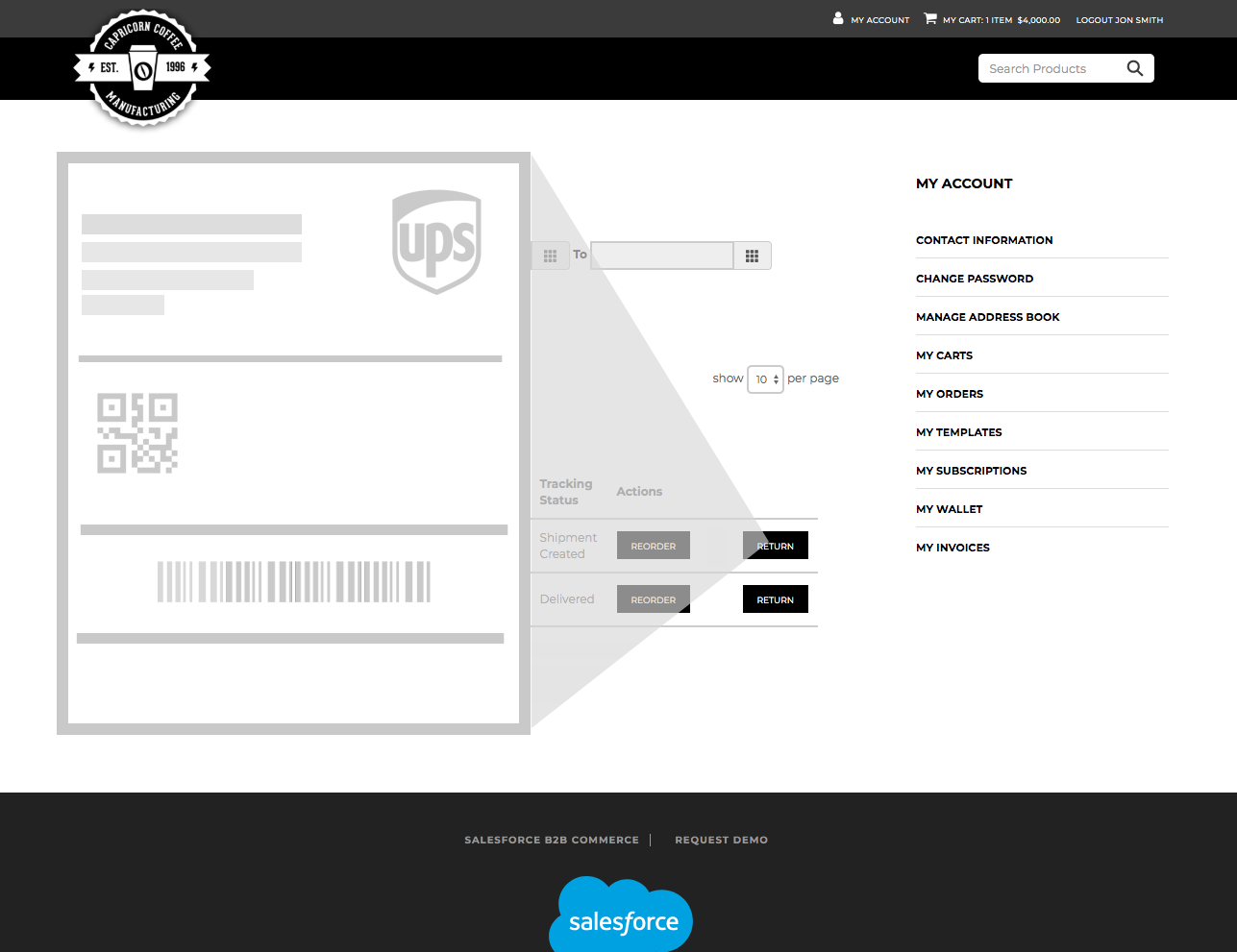
Task: Click Return for Delivered order
Action: (776, 599)
